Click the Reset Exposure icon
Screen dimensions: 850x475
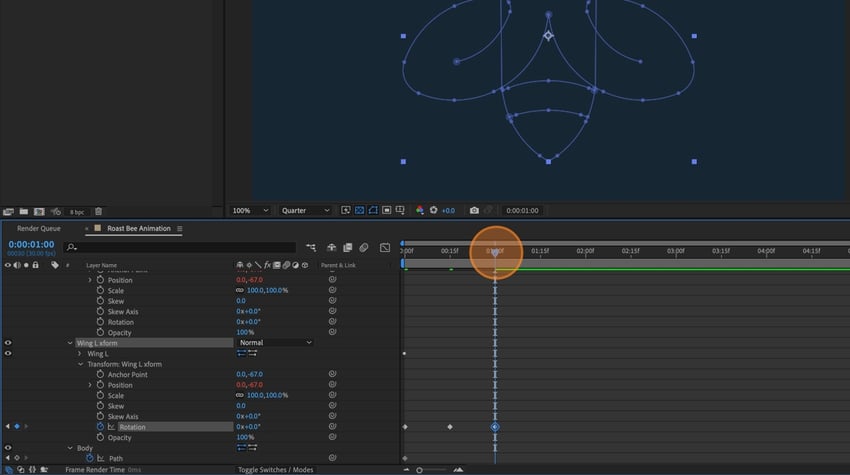[434, 210]
